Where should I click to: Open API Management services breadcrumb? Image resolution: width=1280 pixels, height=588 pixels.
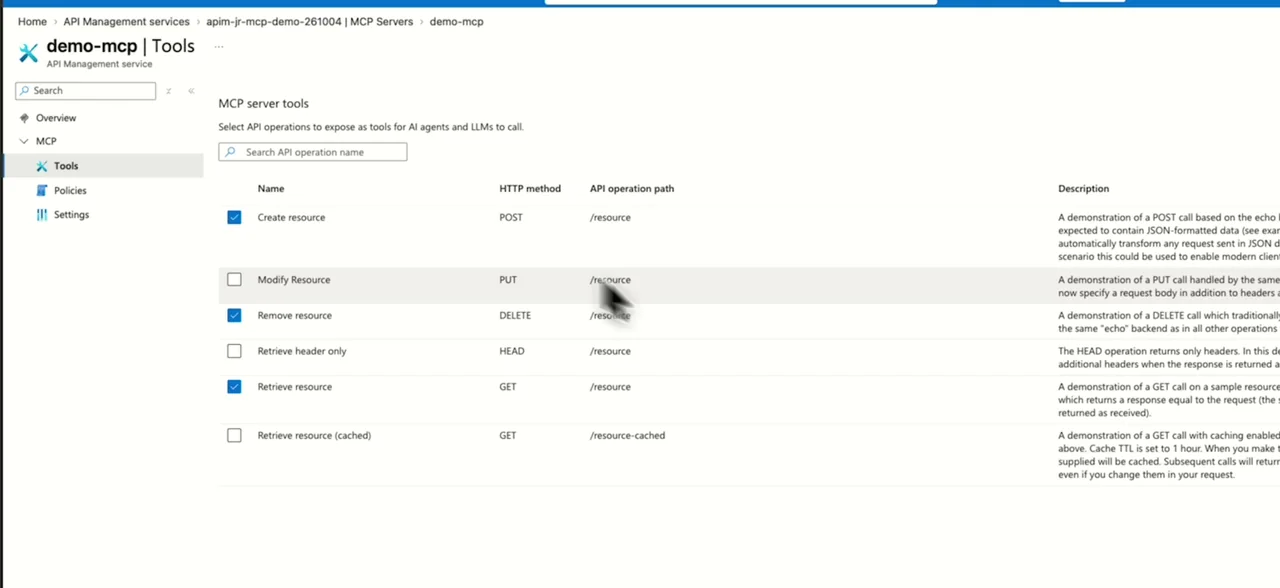click(126, 22)
